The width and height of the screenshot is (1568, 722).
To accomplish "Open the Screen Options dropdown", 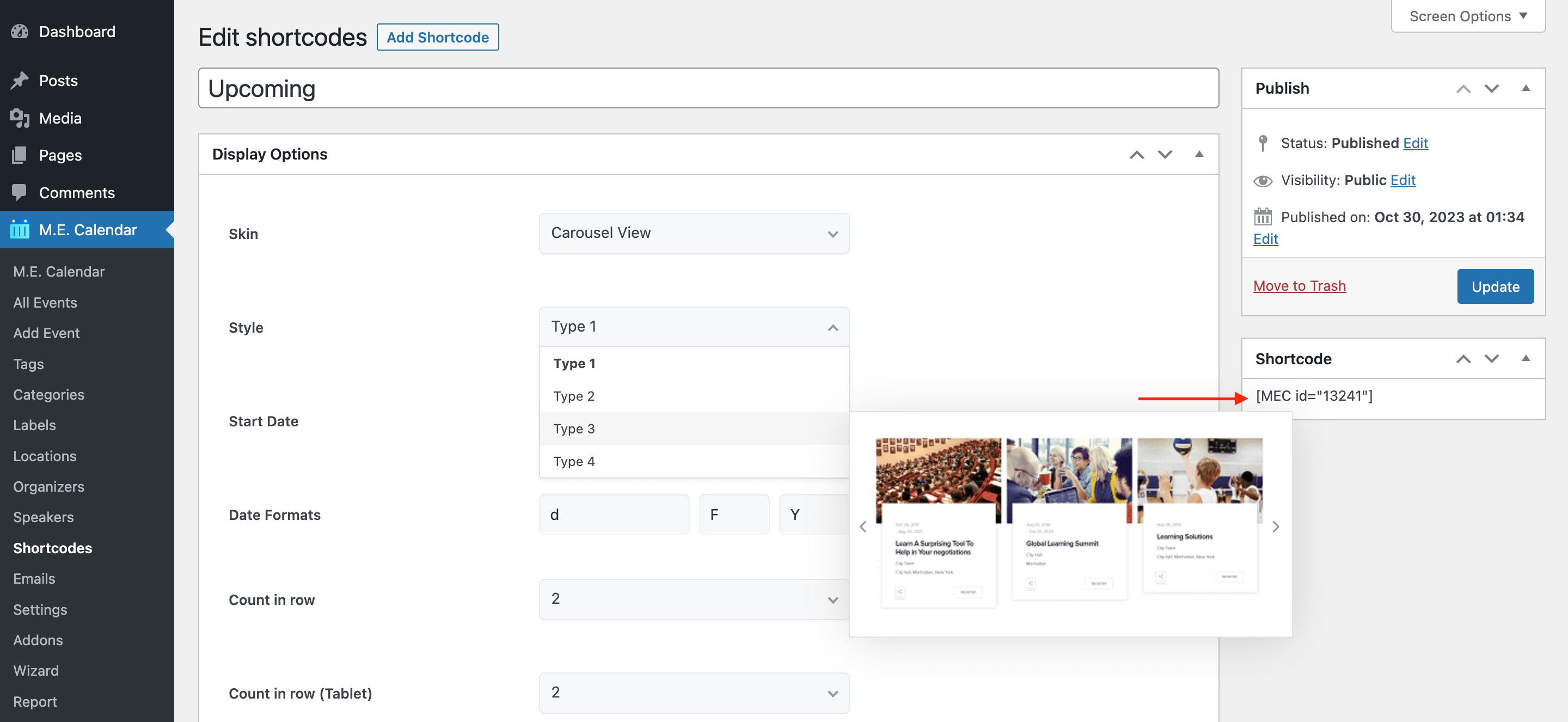I will coord(1468,16).
